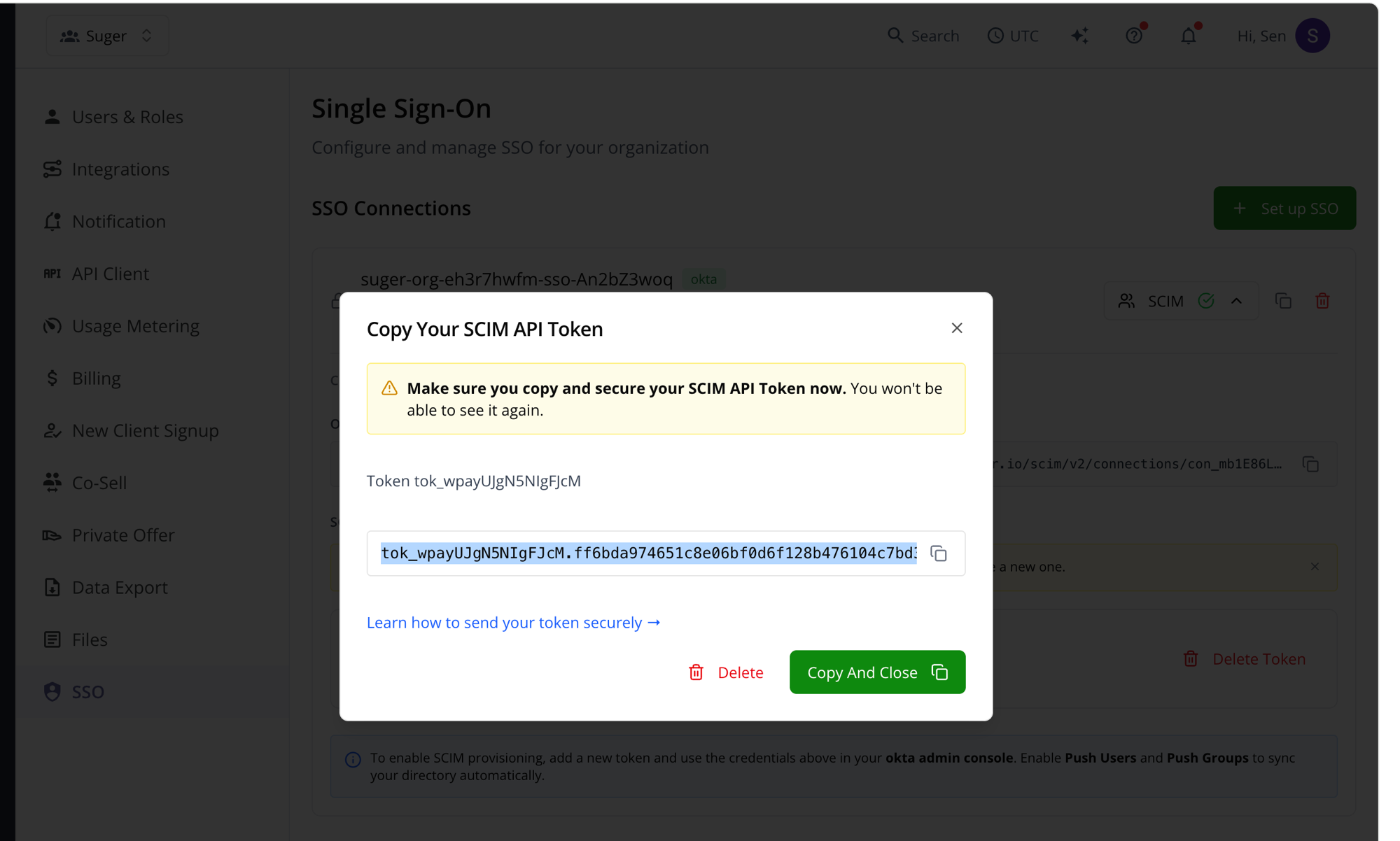The width and height of the screenshot is (1400, 841).
Task: Close the SCIM API Token dialog
Action: (x=957, y=328)
